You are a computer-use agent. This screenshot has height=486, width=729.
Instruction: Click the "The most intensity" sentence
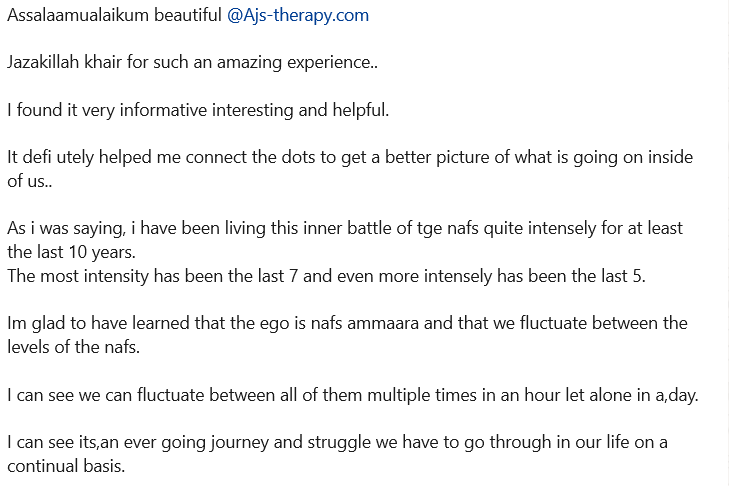click(326, 276)
